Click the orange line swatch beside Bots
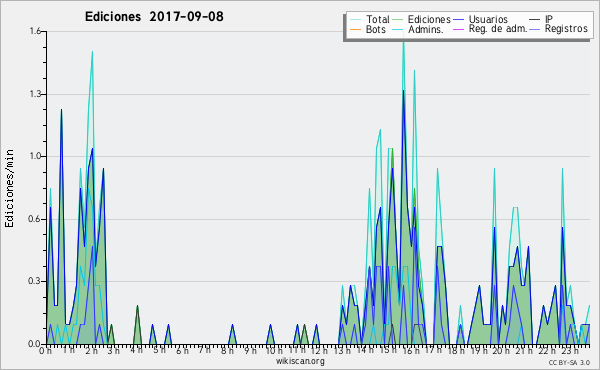 click(x=355, y=29)
